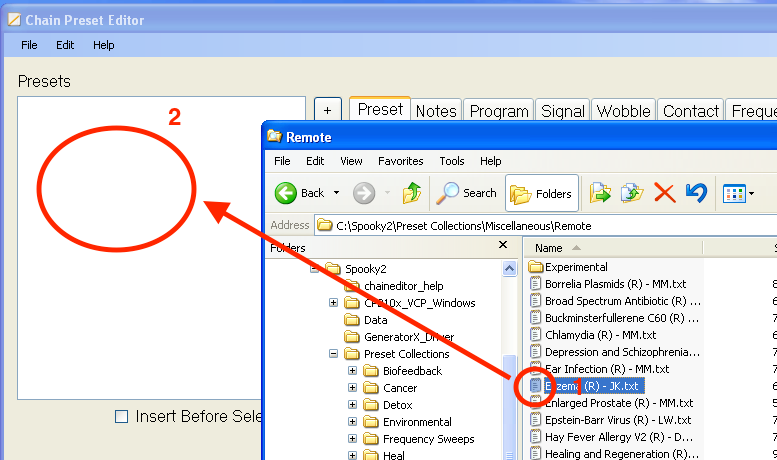
Task: Select the GeneratorX_Driver folder
Action: (409, 337)
